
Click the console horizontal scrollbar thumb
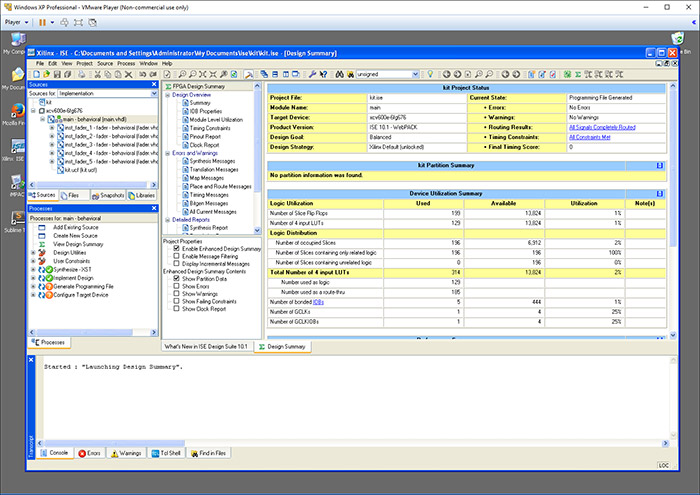(x=114, y=443)
